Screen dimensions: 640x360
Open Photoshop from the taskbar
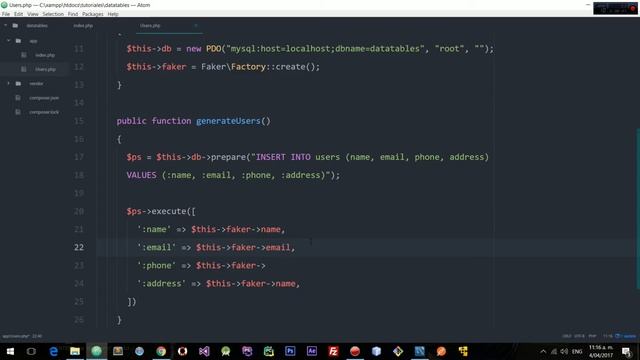290,351
